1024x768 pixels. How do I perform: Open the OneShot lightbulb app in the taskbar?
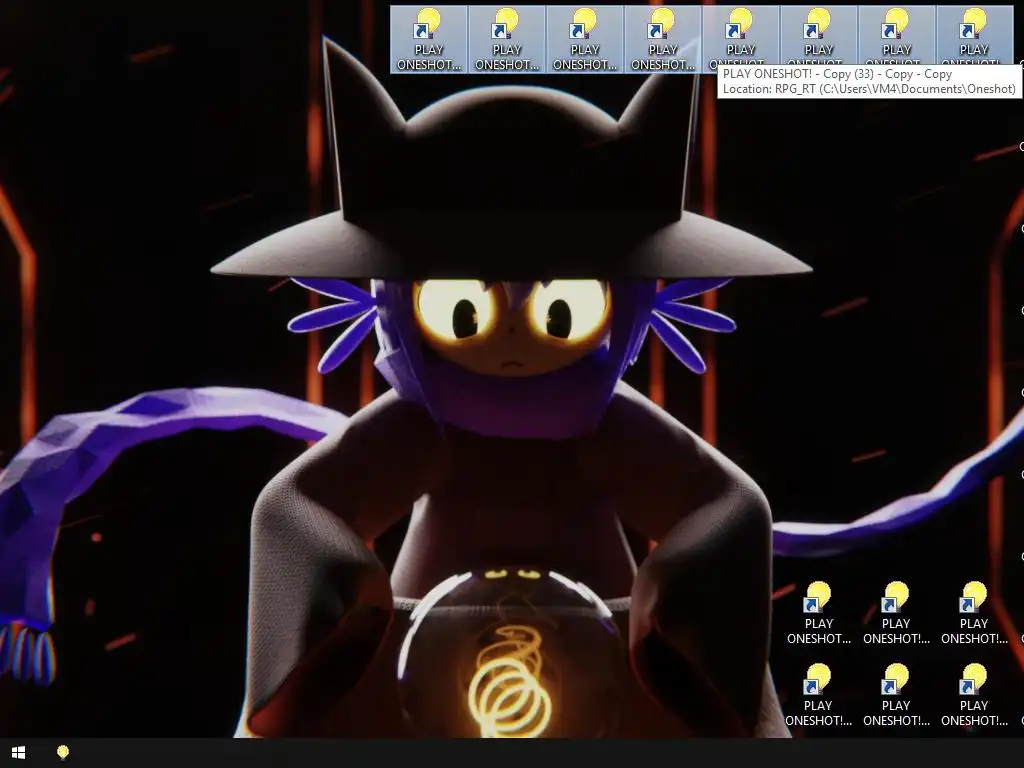(63, 753)
